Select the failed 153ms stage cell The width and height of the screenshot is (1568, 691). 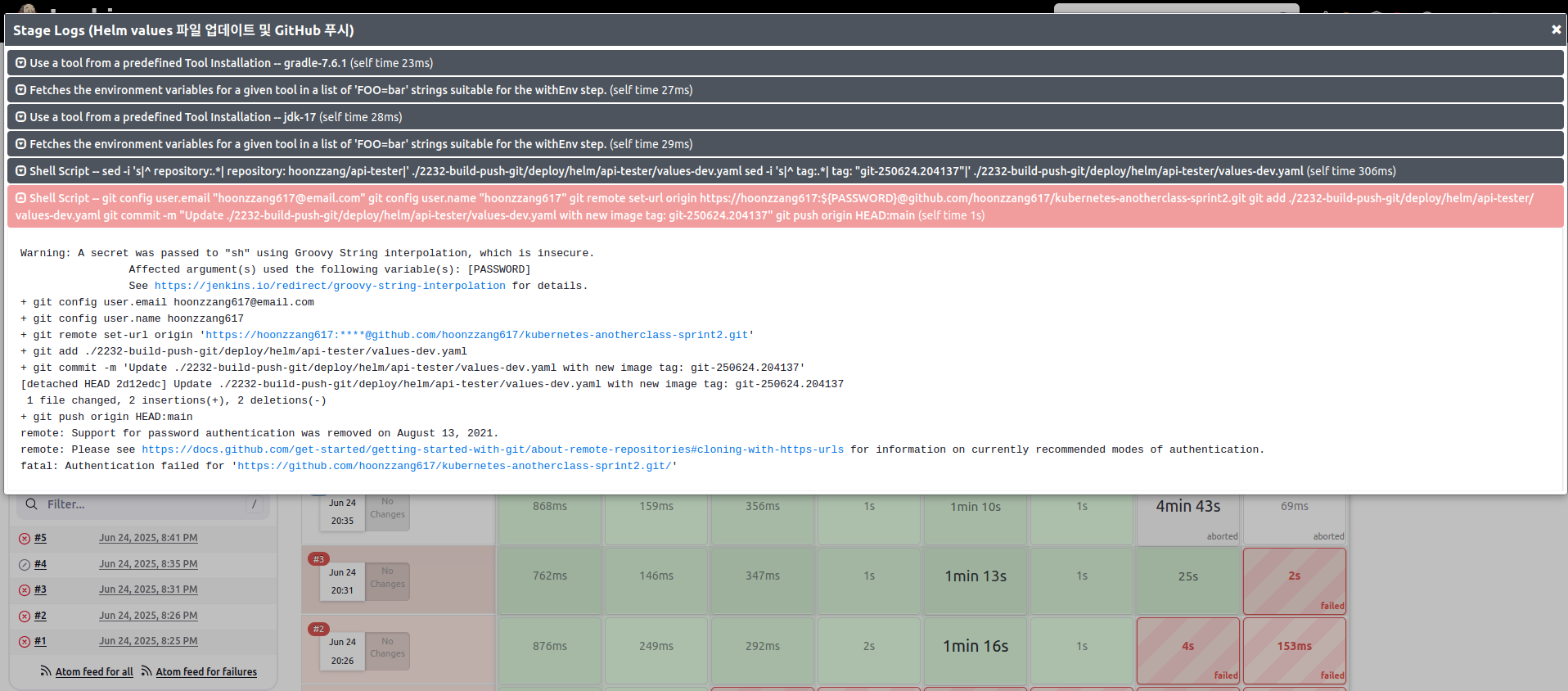click(x=1295, y=651)
